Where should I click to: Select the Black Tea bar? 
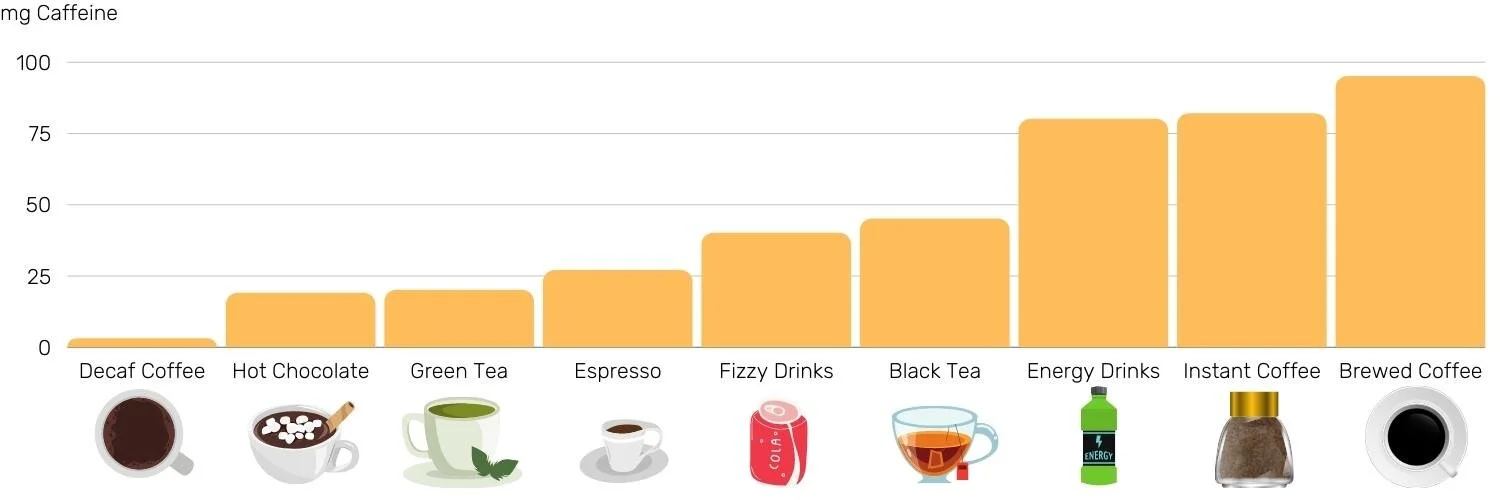934,283
